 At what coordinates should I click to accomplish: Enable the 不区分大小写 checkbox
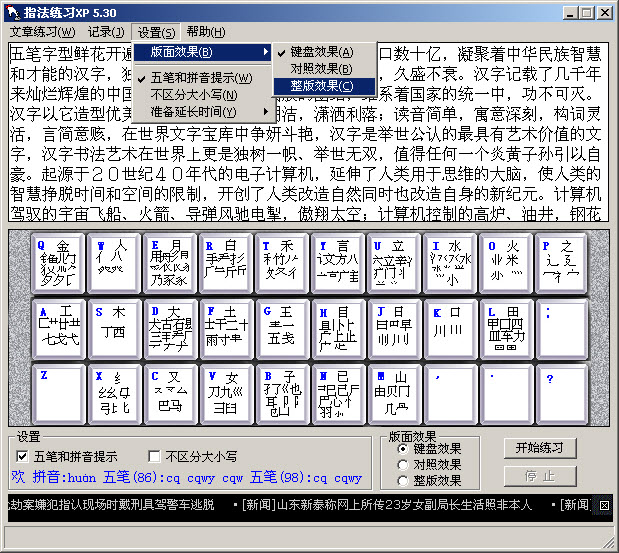[x=154, y=457]
